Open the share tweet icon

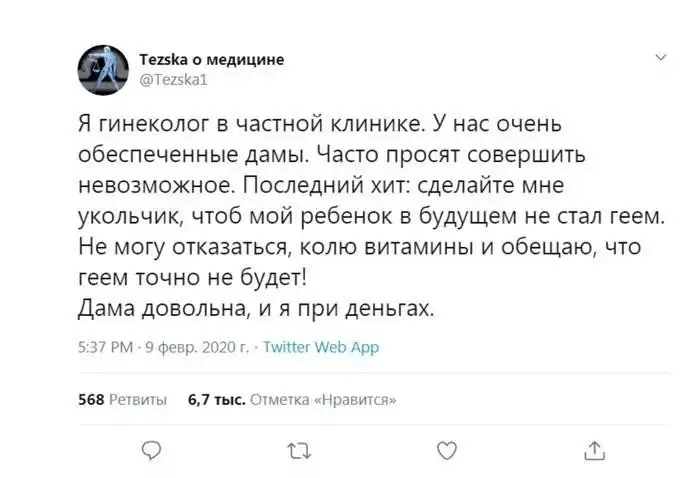coord(594,450)
